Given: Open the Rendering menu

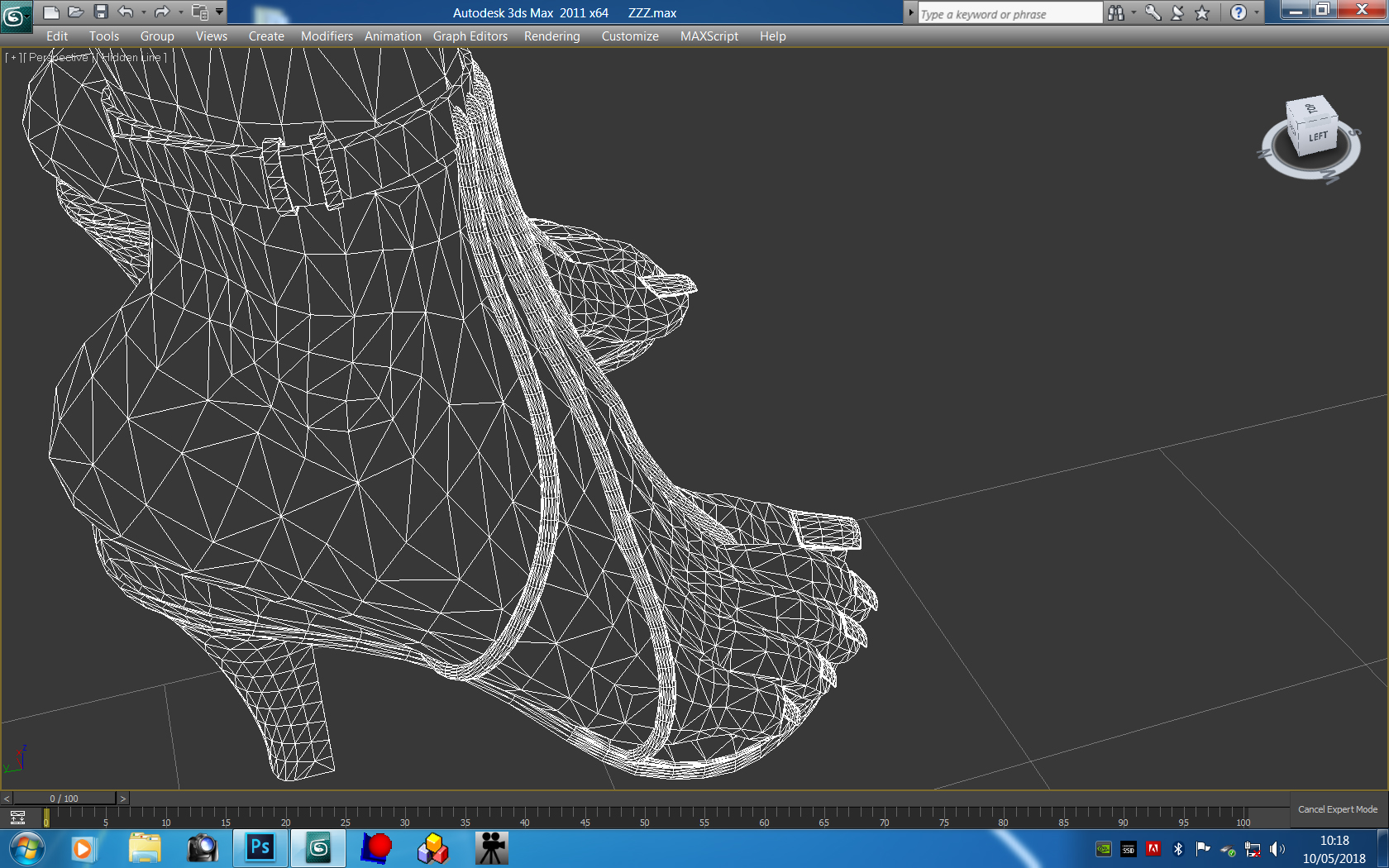Looking at the screenshot, I should pyautogui.click(x=551, y=36).
